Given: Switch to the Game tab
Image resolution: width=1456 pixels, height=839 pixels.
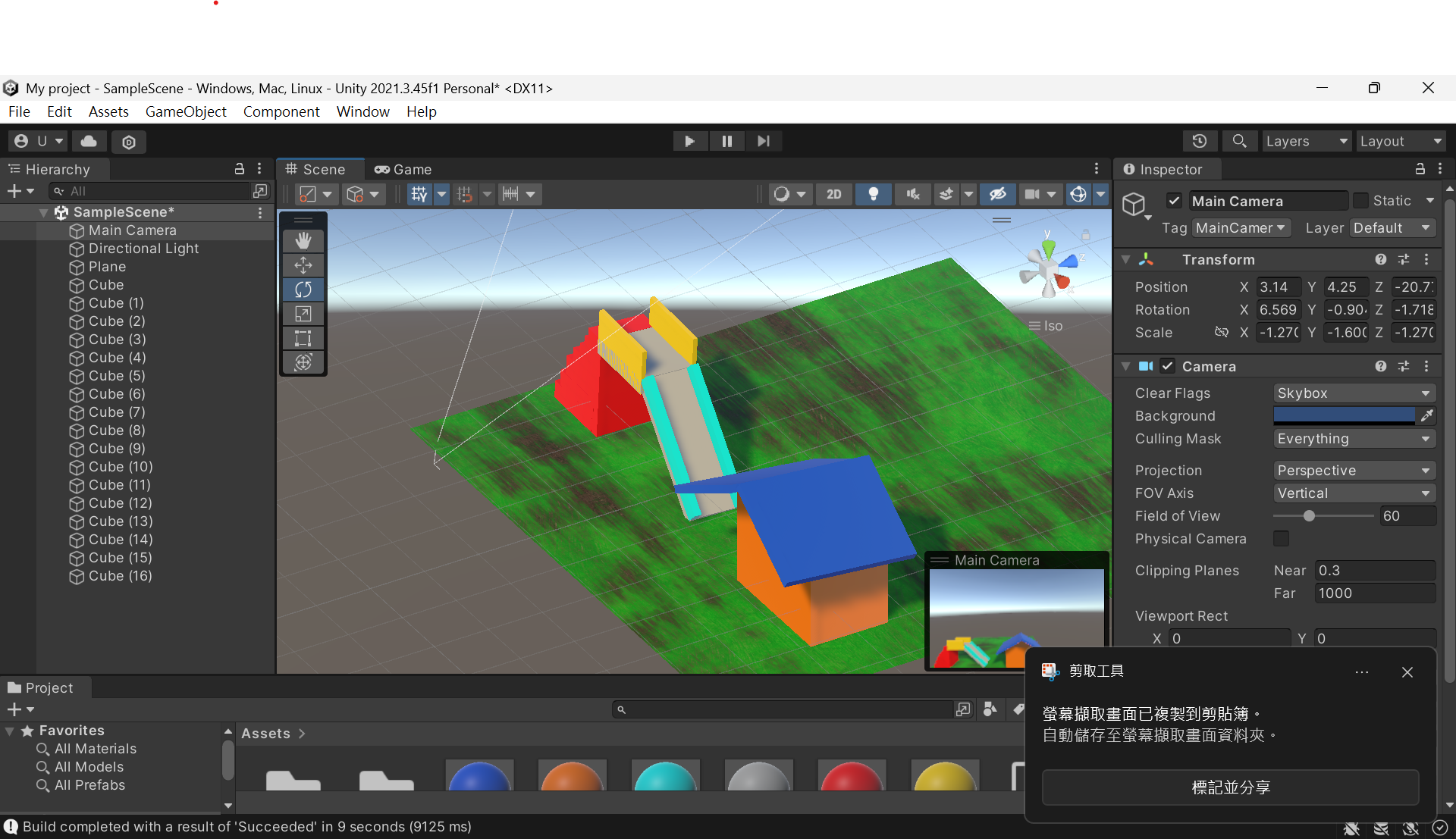Looking at the screenshot, I should pos(403,169).
